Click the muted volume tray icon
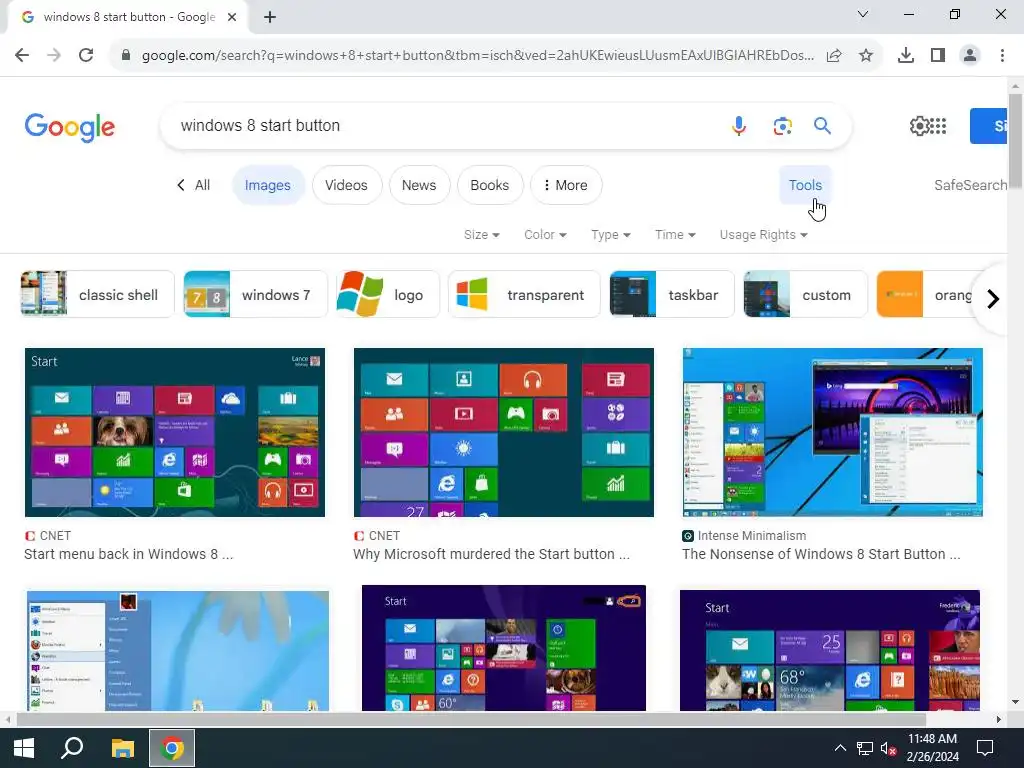 888,748
